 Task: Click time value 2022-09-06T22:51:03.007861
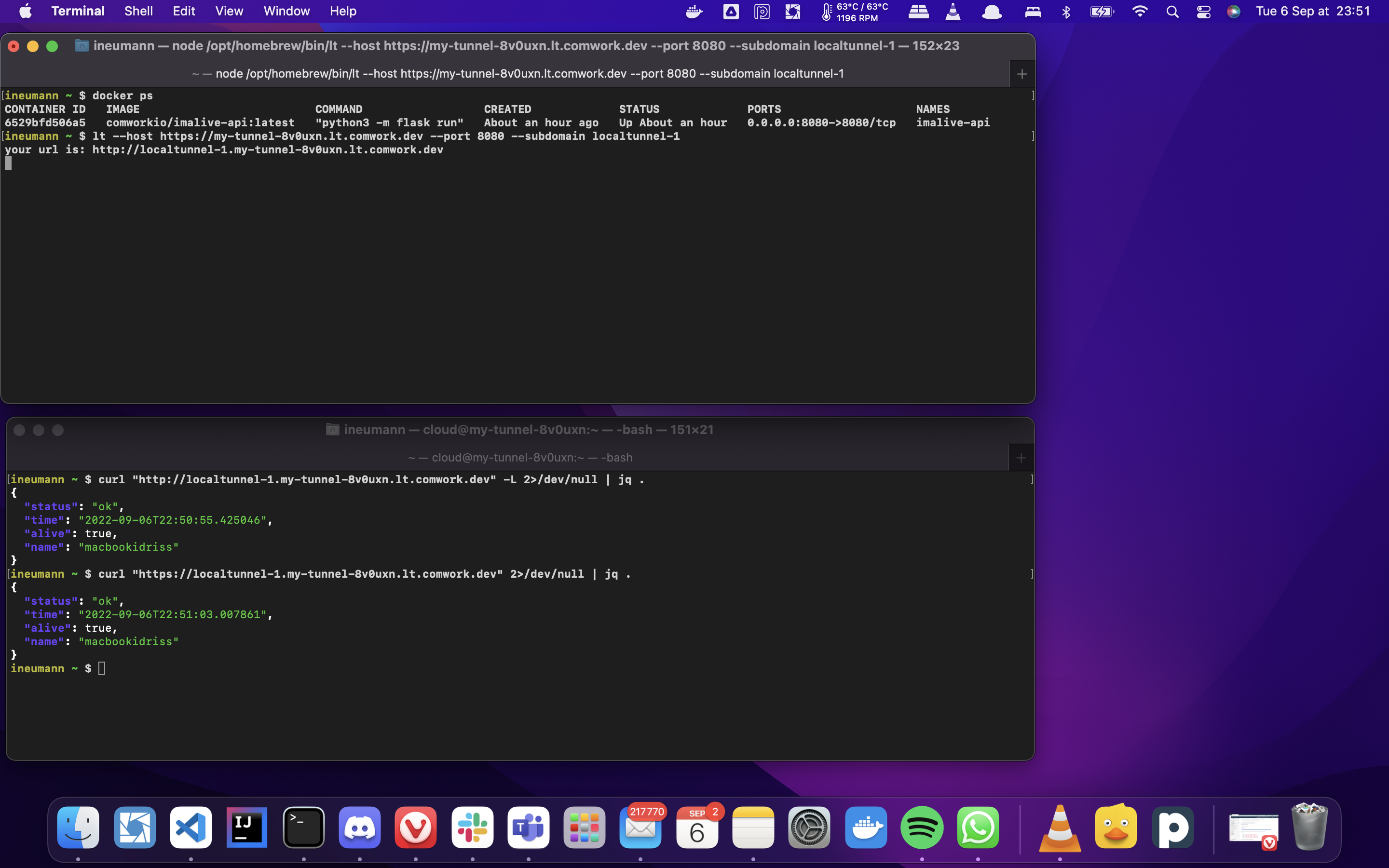(x=172, y=615)
